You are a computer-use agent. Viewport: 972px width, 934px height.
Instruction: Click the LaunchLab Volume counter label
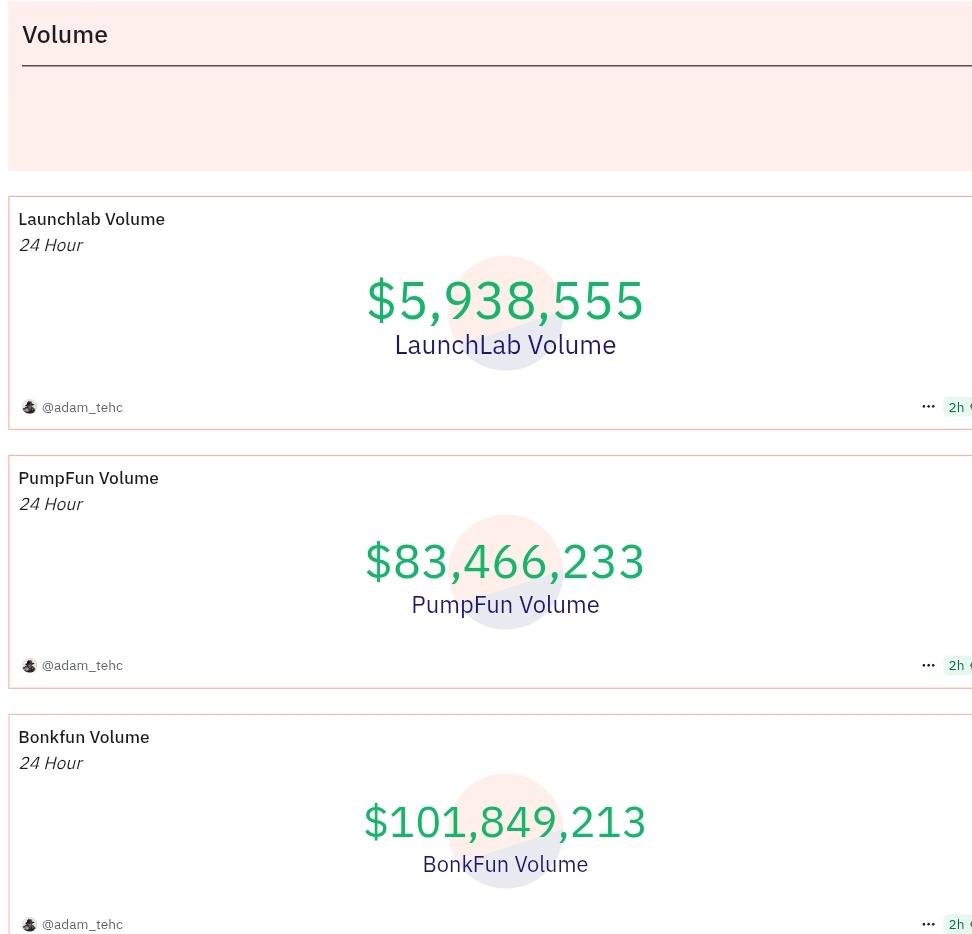click(x=505, y=345)
